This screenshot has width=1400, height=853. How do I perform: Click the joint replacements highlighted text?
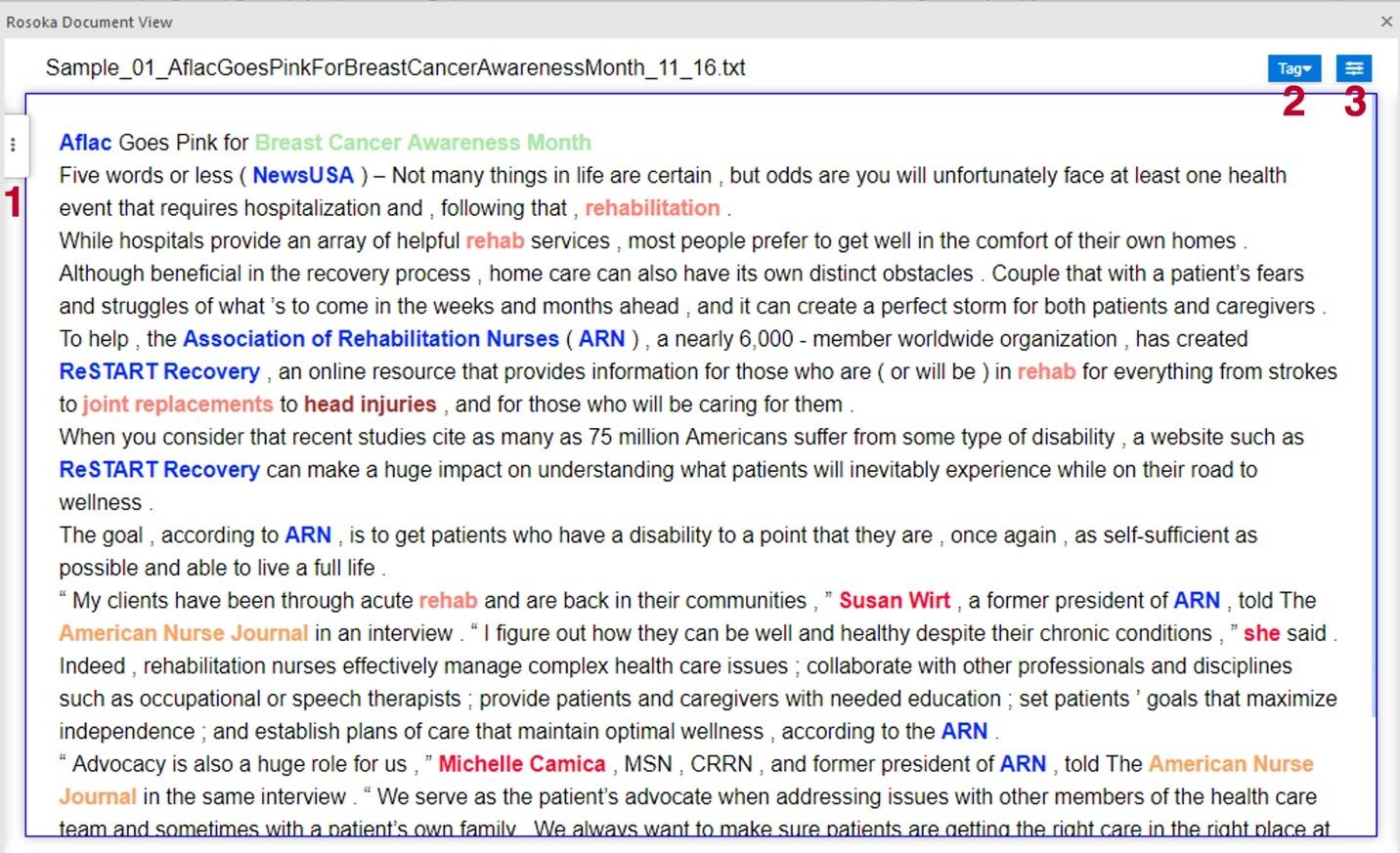pos(177,404)
